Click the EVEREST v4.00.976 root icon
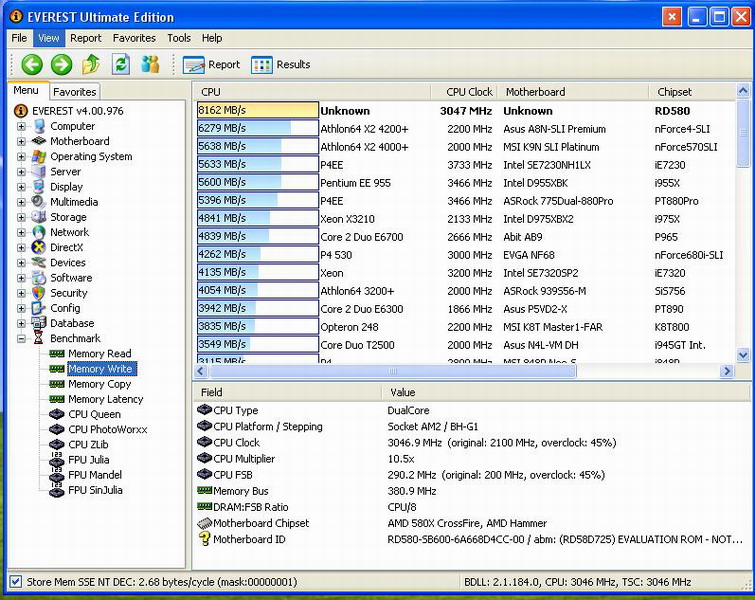The width and height of the screenshot is (755, 600). pos(21,111)
